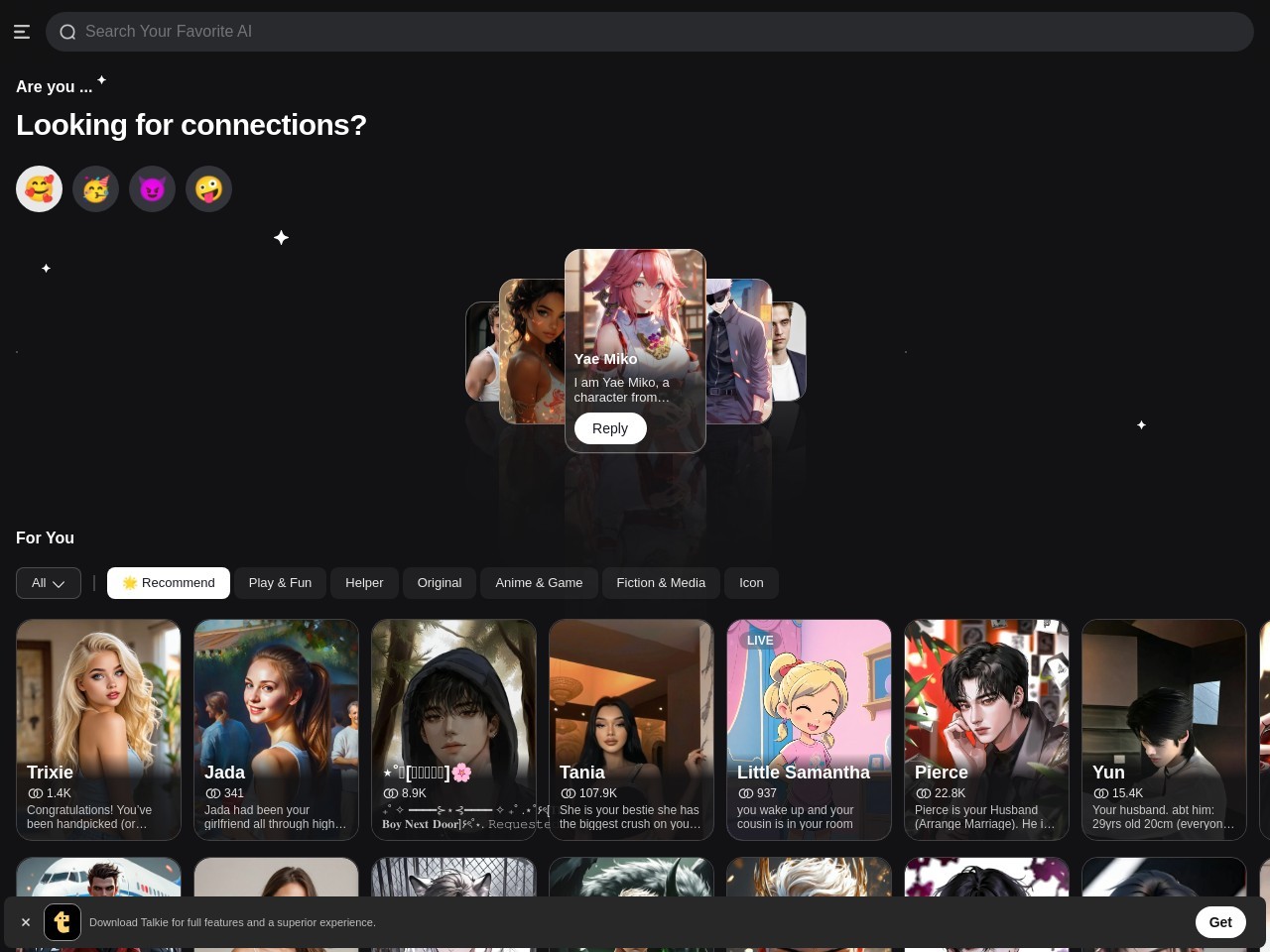This screenshot has height=952, width=1270.
Task: Open Tania's character card
Action: pyautogui.click(x=631, y=730)
